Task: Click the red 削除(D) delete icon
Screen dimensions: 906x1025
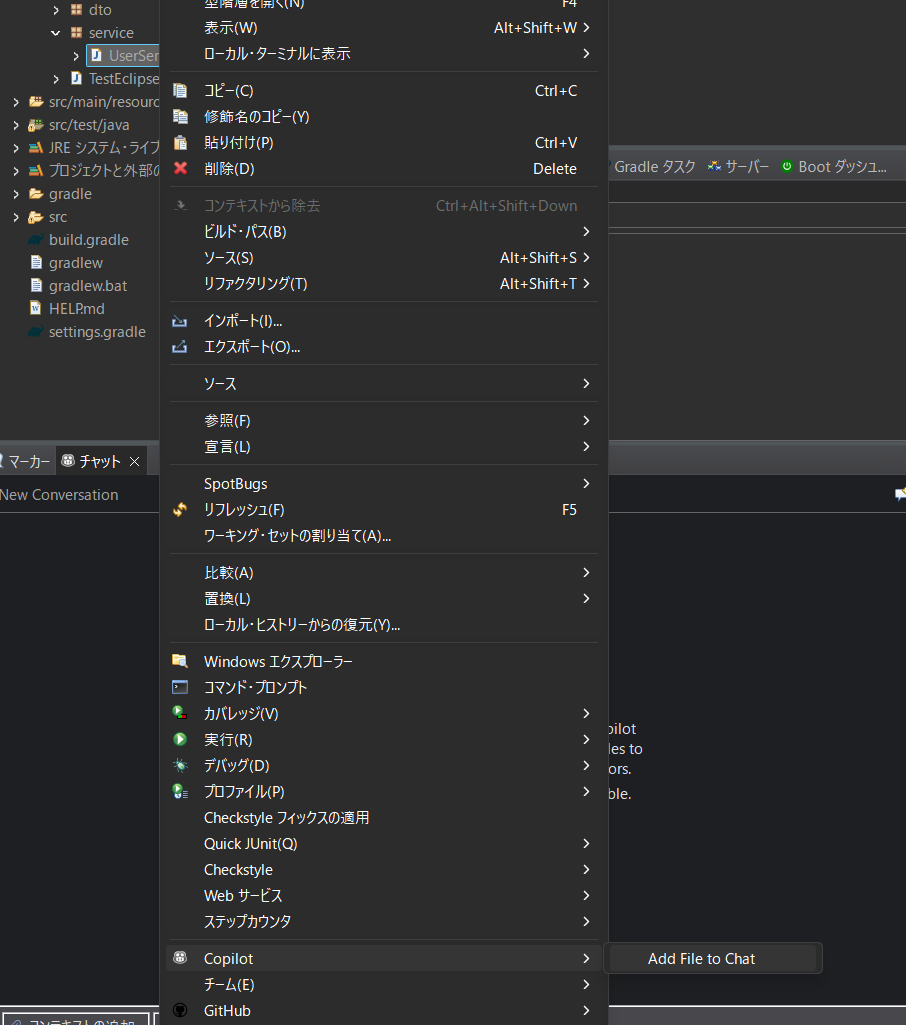Action: (x=181, y=168)
